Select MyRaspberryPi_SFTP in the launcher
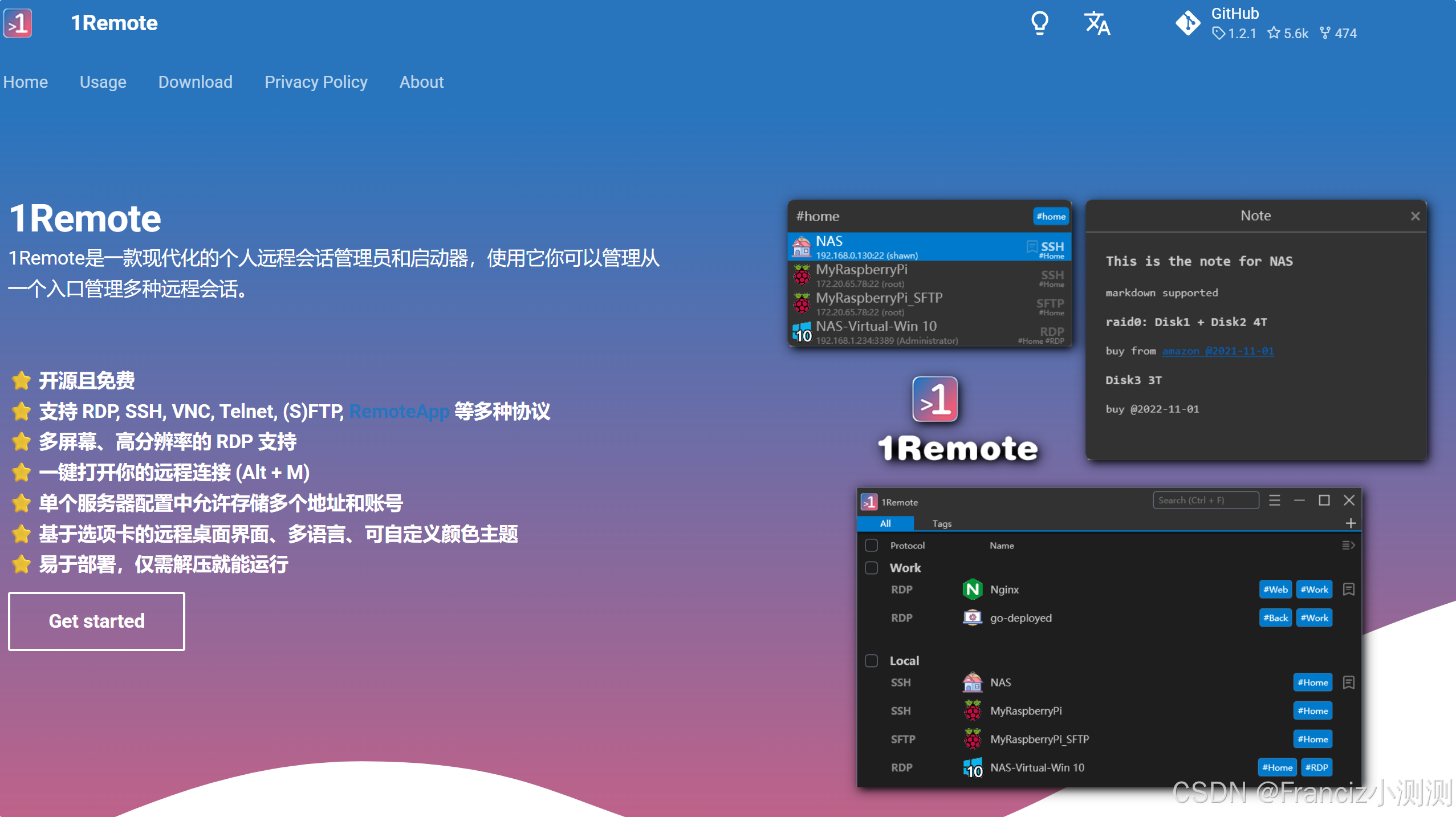Image resolution: width=1456 pixels, height=817 pixels. click(929, 304)
